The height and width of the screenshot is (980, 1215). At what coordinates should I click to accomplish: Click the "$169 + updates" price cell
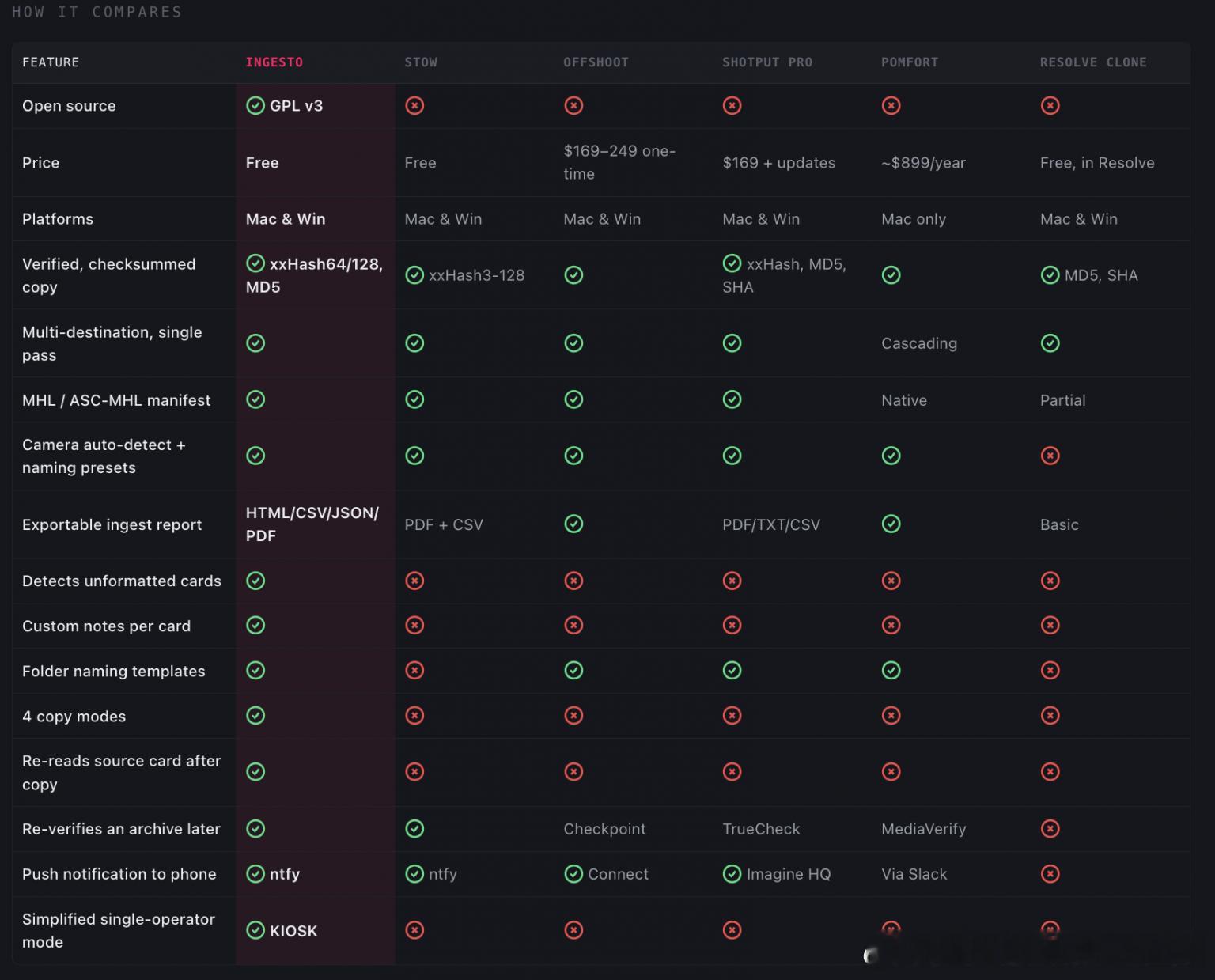779,163
